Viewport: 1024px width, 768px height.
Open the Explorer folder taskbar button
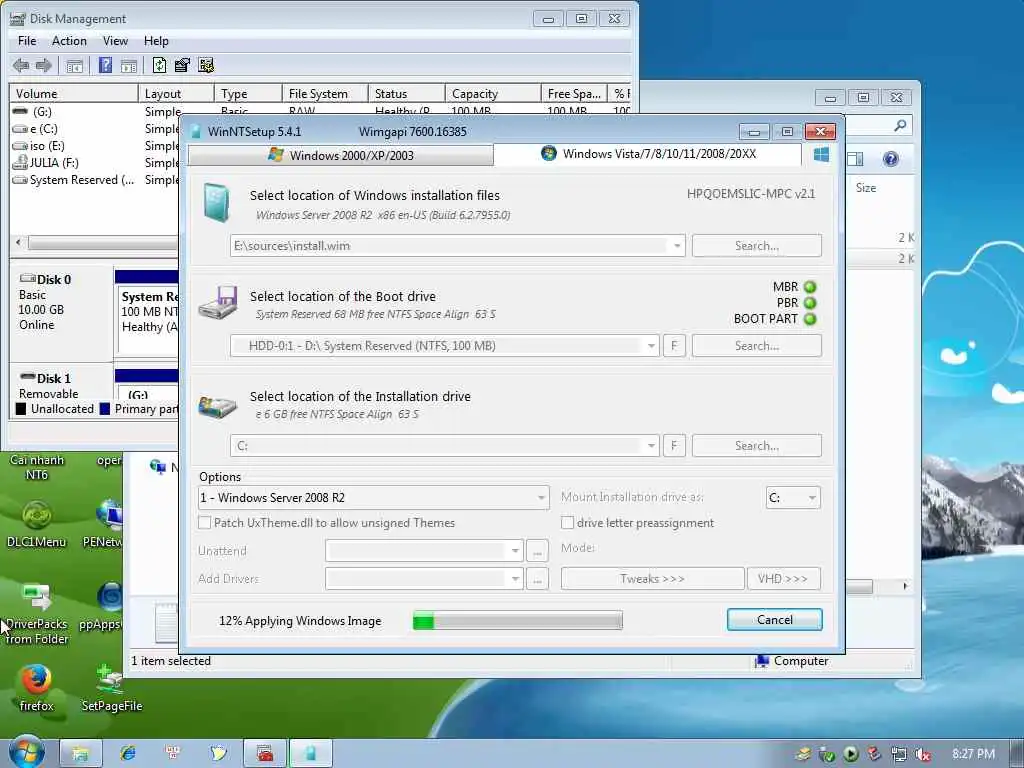click(x=80, y=753)
